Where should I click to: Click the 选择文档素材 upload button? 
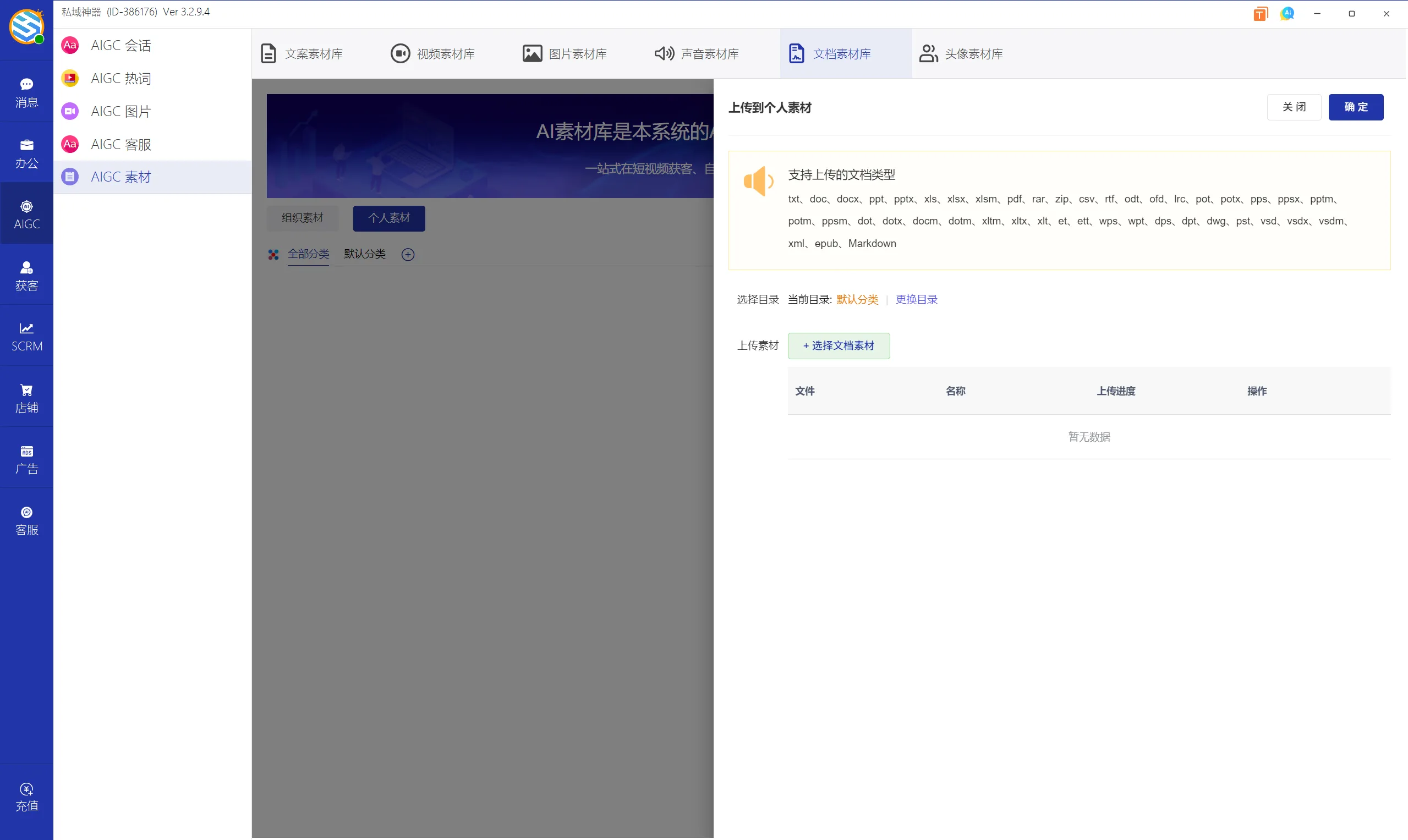click(x=839, y=345)
